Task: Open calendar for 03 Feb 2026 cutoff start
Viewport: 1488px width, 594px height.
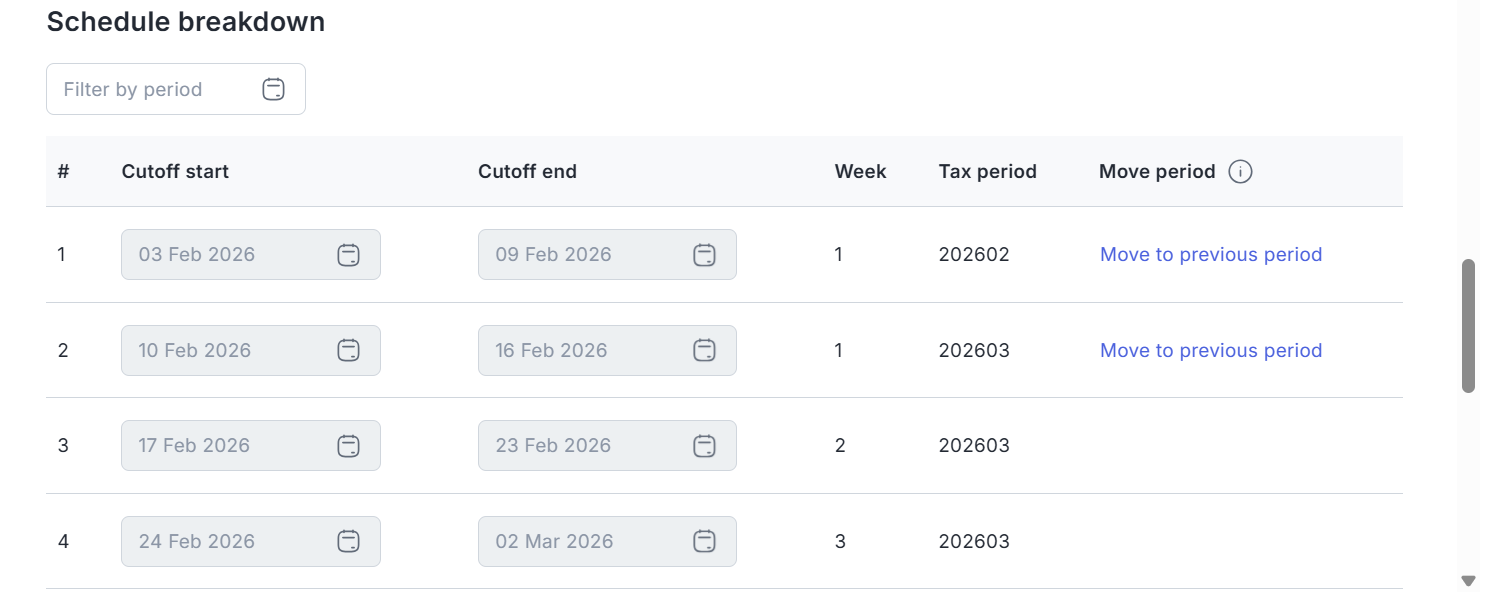Action: point(348,255)
